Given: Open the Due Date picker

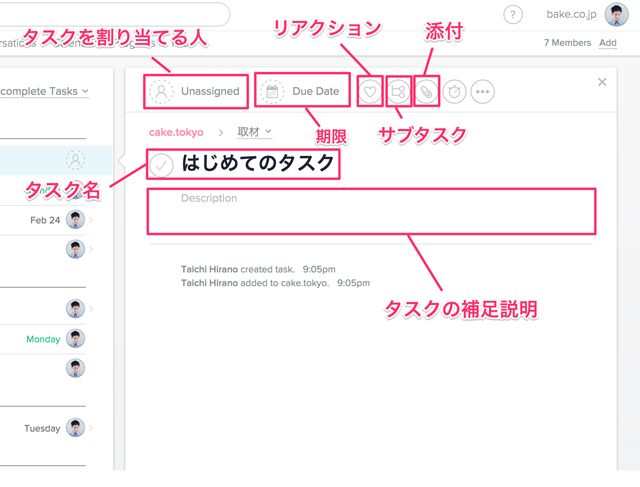Looking at the screenshot, I should tap(300, 91).
